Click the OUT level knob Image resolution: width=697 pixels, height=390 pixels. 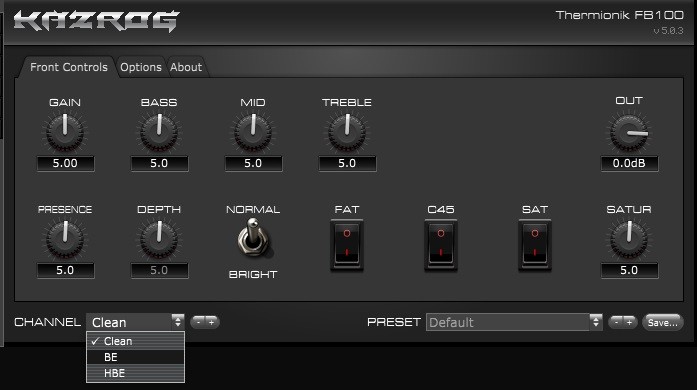(629, 133)
